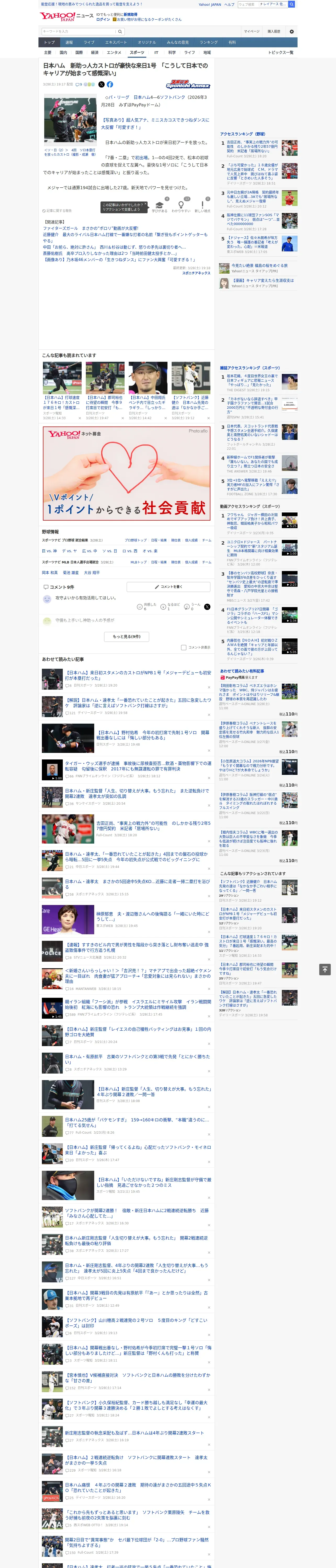Click the Sponichi Annex logo
This screenshot has height=1568, width=336.
(188, 85)
